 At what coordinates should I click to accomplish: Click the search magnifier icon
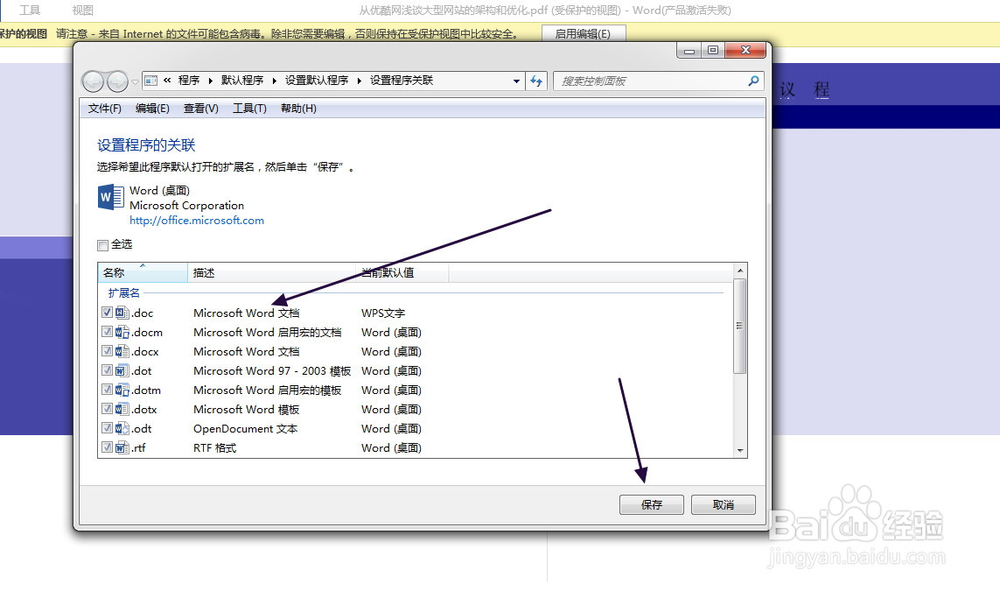pyautogui.click(x=753, y=81)
